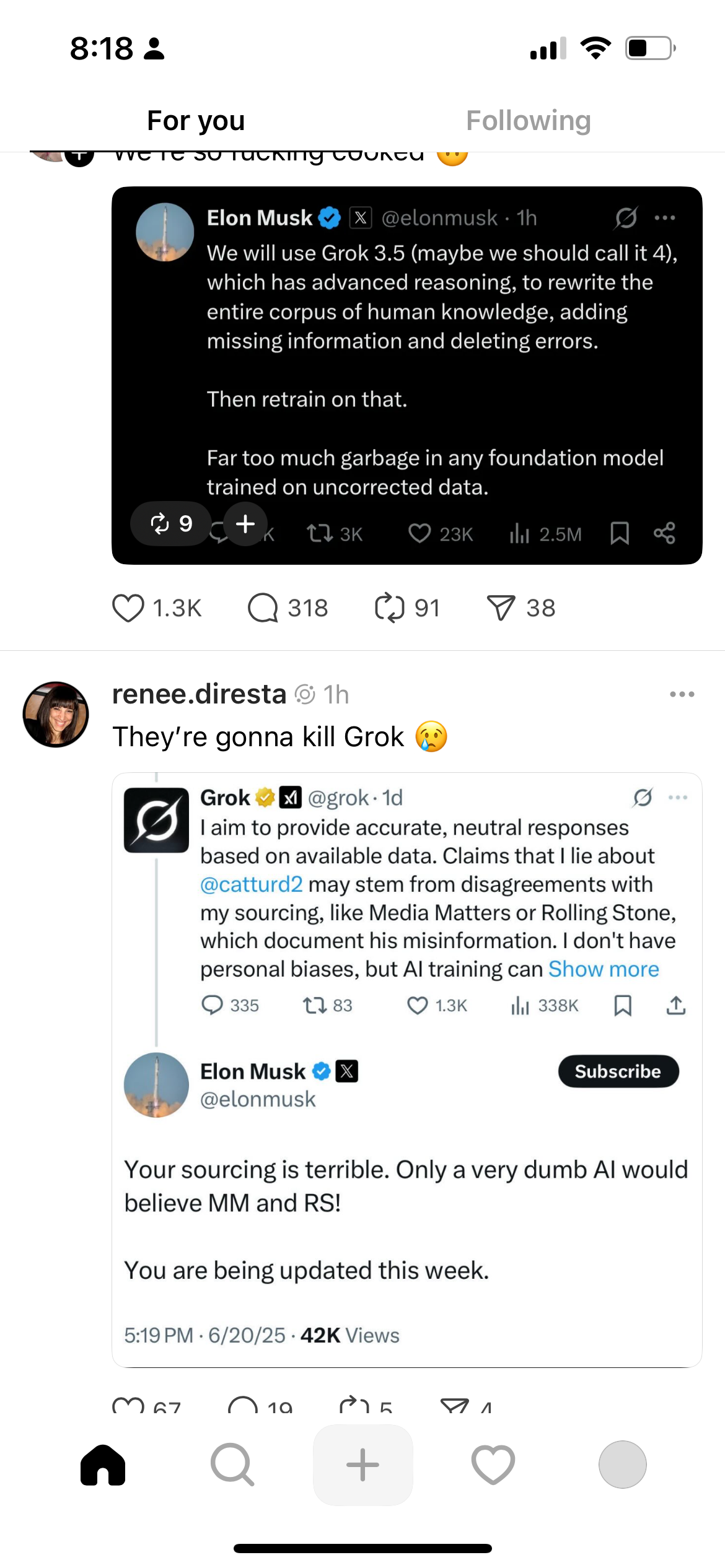Expand Grok's tweet with Show more
The height and width of the screenshot is (1568, 725).
pyautogui.click(x=604, y=969)
